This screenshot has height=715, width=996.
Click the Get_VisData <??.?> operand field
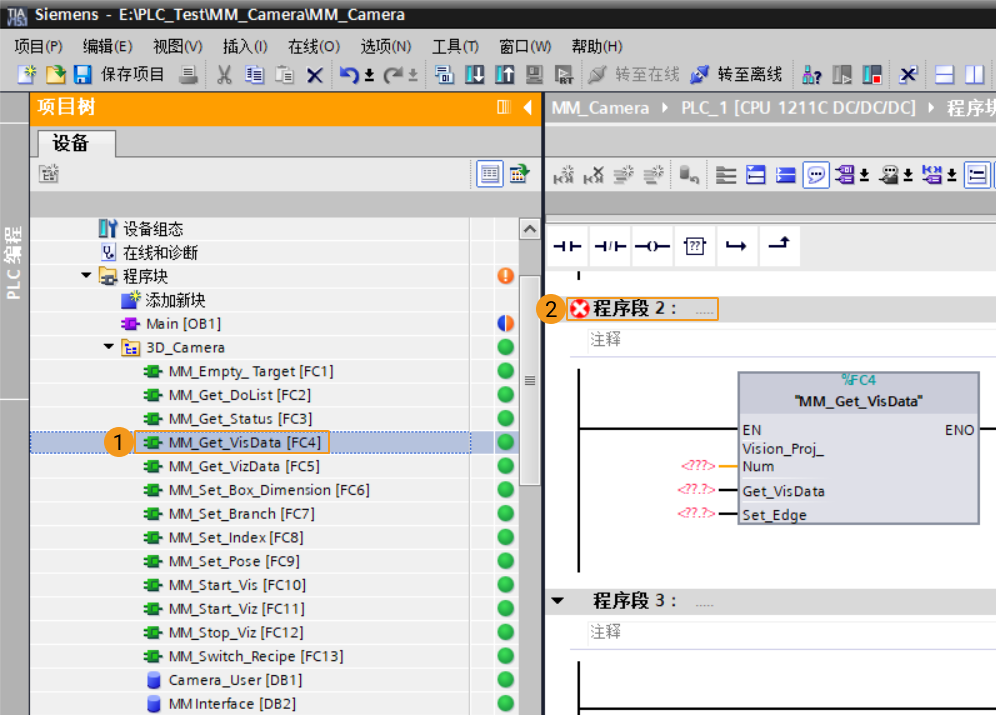coord(697,490)
